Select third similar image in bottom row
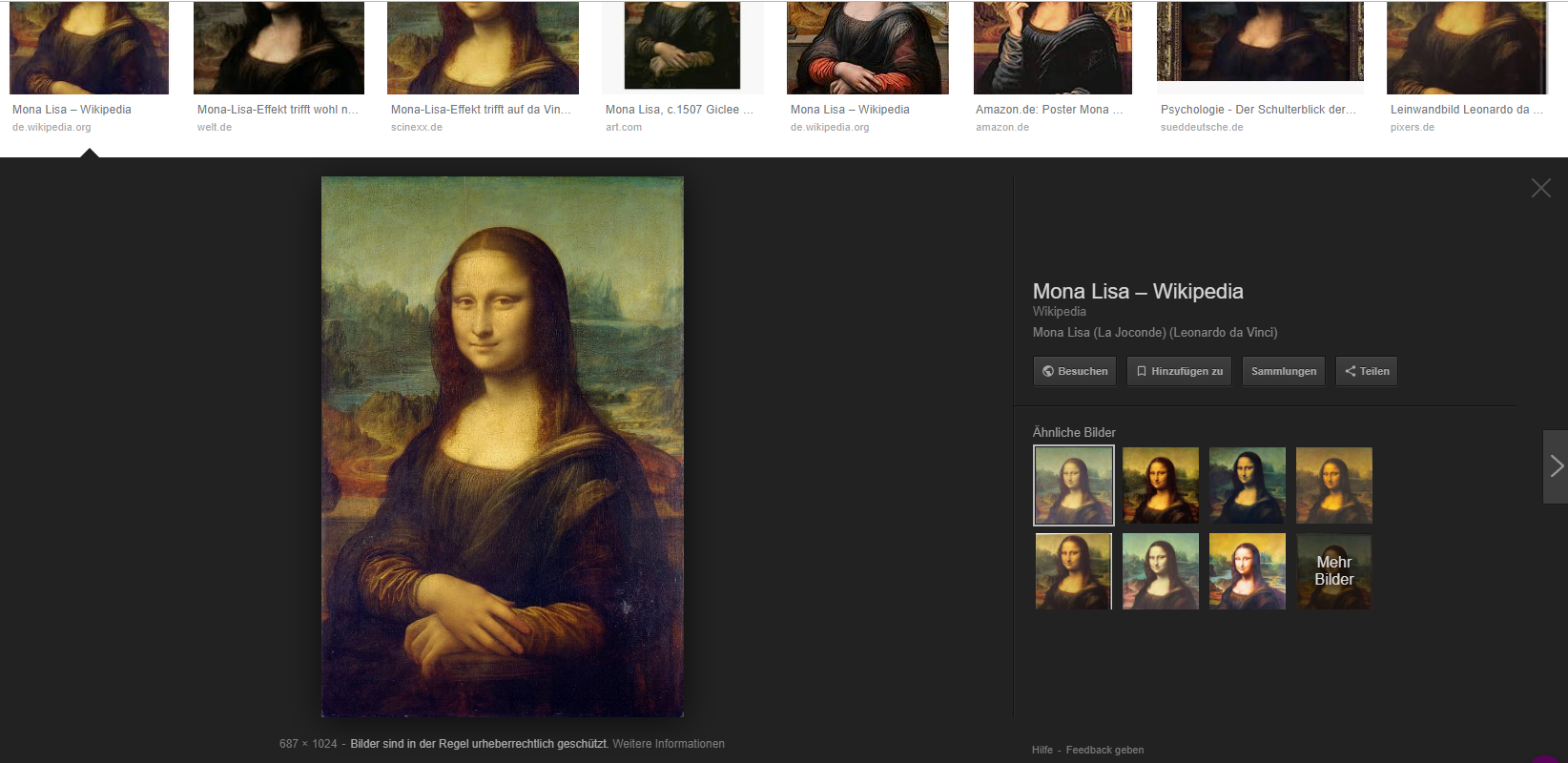The width and height of the screenshot is (1568, 763). coord(1248,571)
